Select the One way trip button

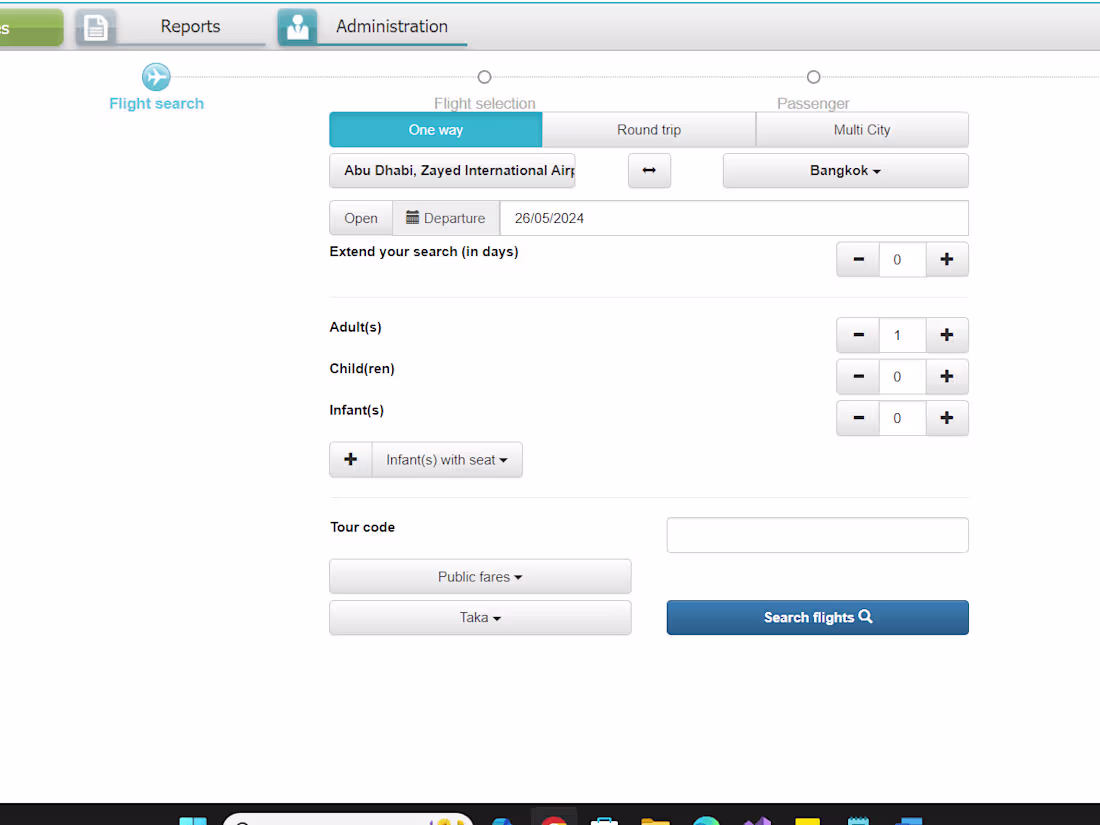coord(435,129)
